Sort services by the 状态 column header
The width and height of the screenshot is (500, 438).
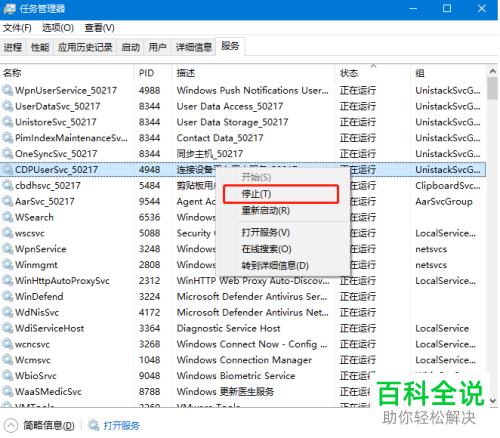(x=372, y=73)
